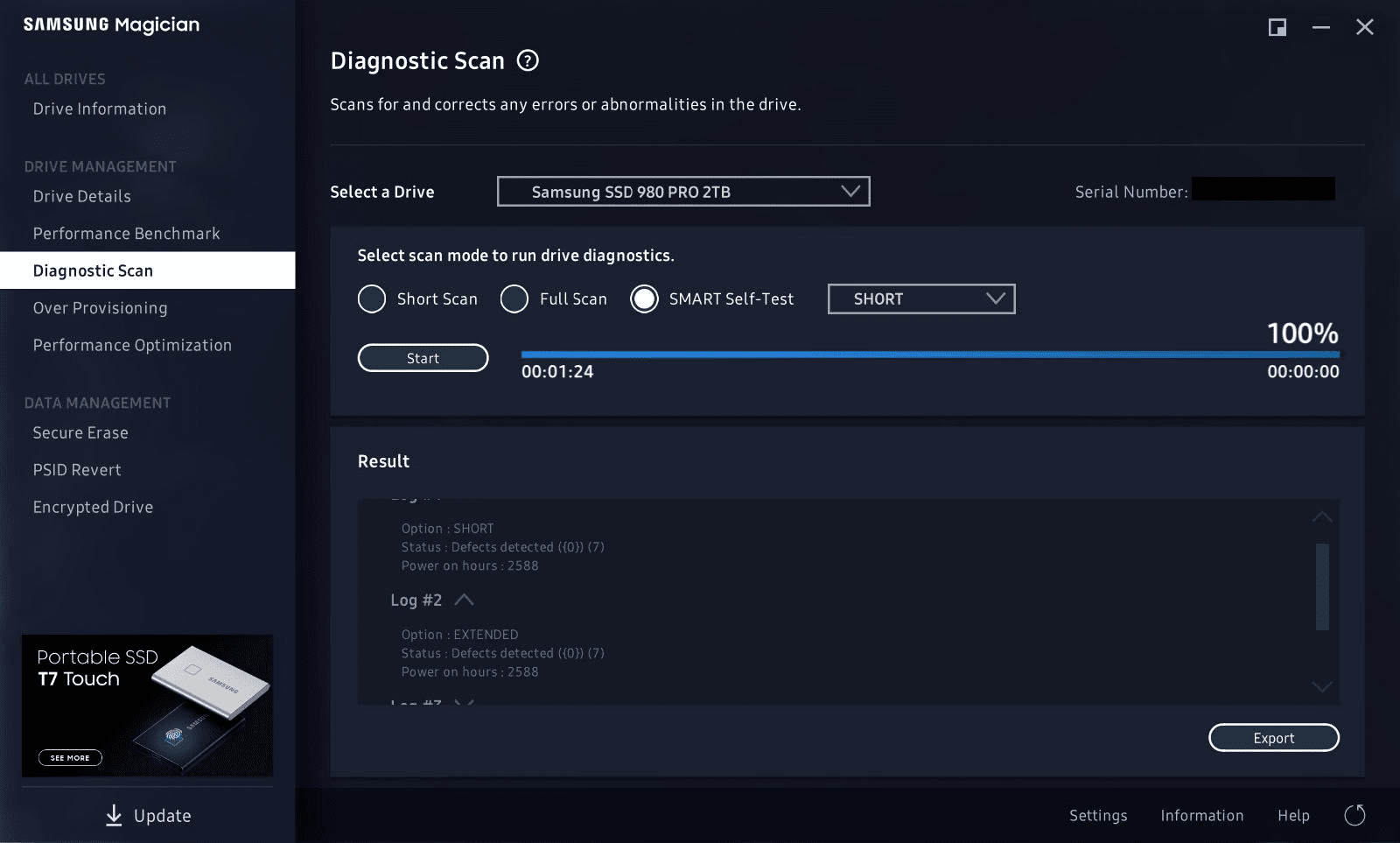The image size is (1400, 843).
Task: Click Log #2 'Option : EXTENDED' text
Action: [460, 635]
